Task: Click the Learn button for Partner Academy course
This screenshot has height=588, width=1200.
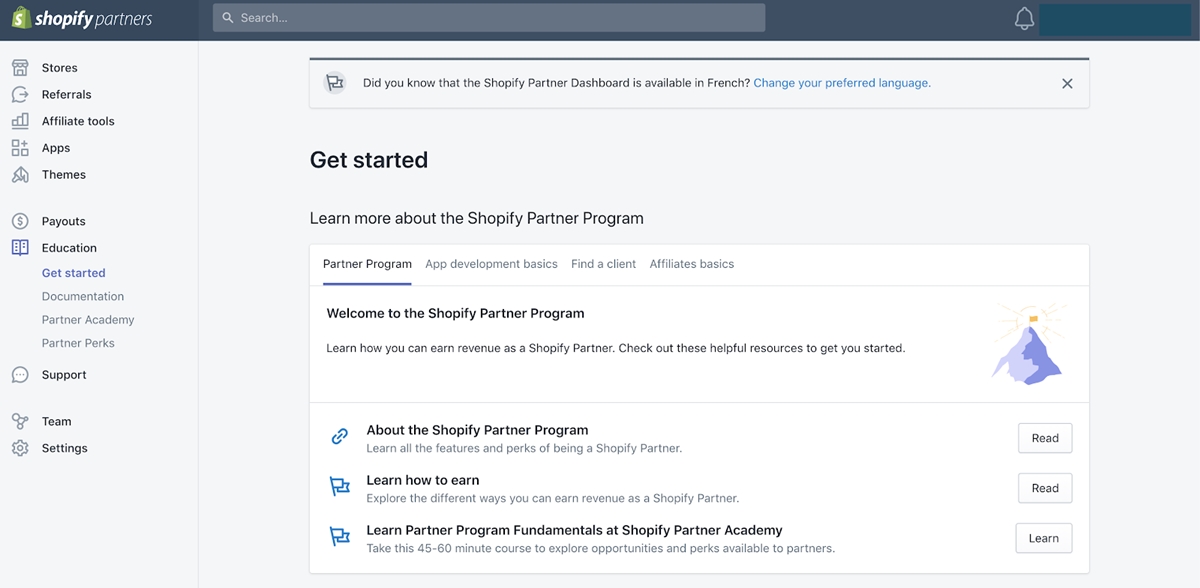Action: [x=1043, y=538]
